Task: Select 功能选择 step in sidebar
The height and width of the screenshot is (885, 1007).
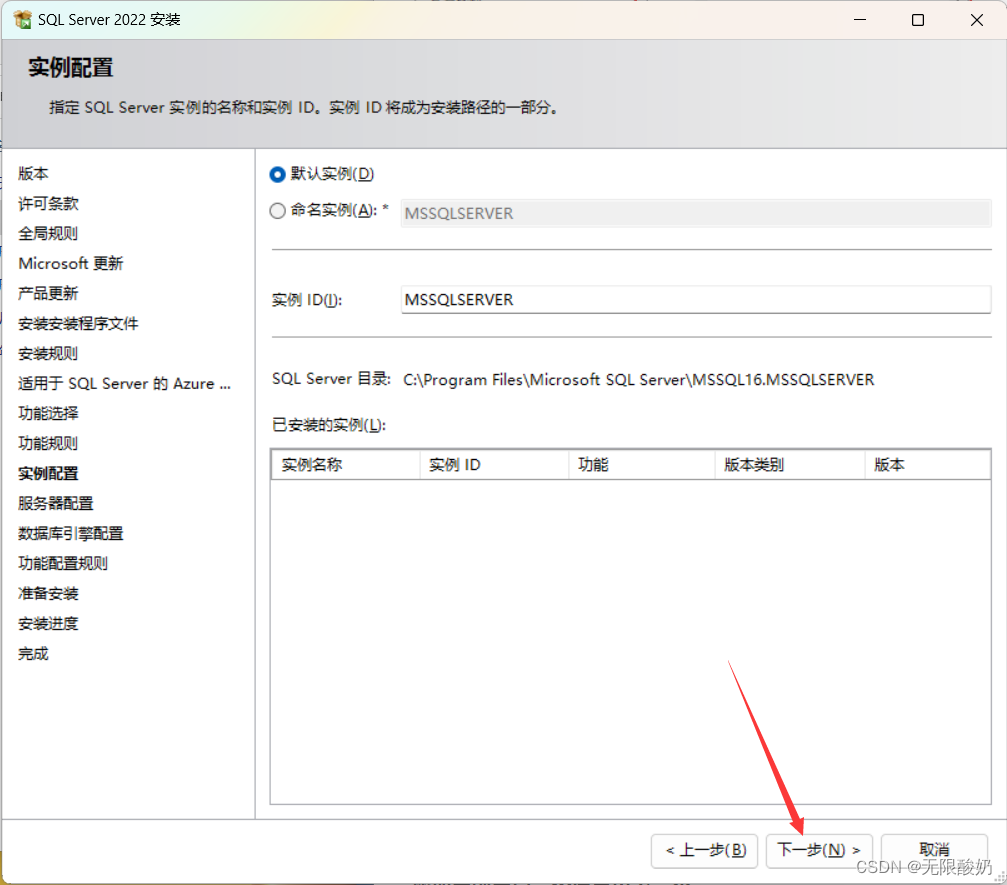Action: pyautogui.click(x=48, y=414)
